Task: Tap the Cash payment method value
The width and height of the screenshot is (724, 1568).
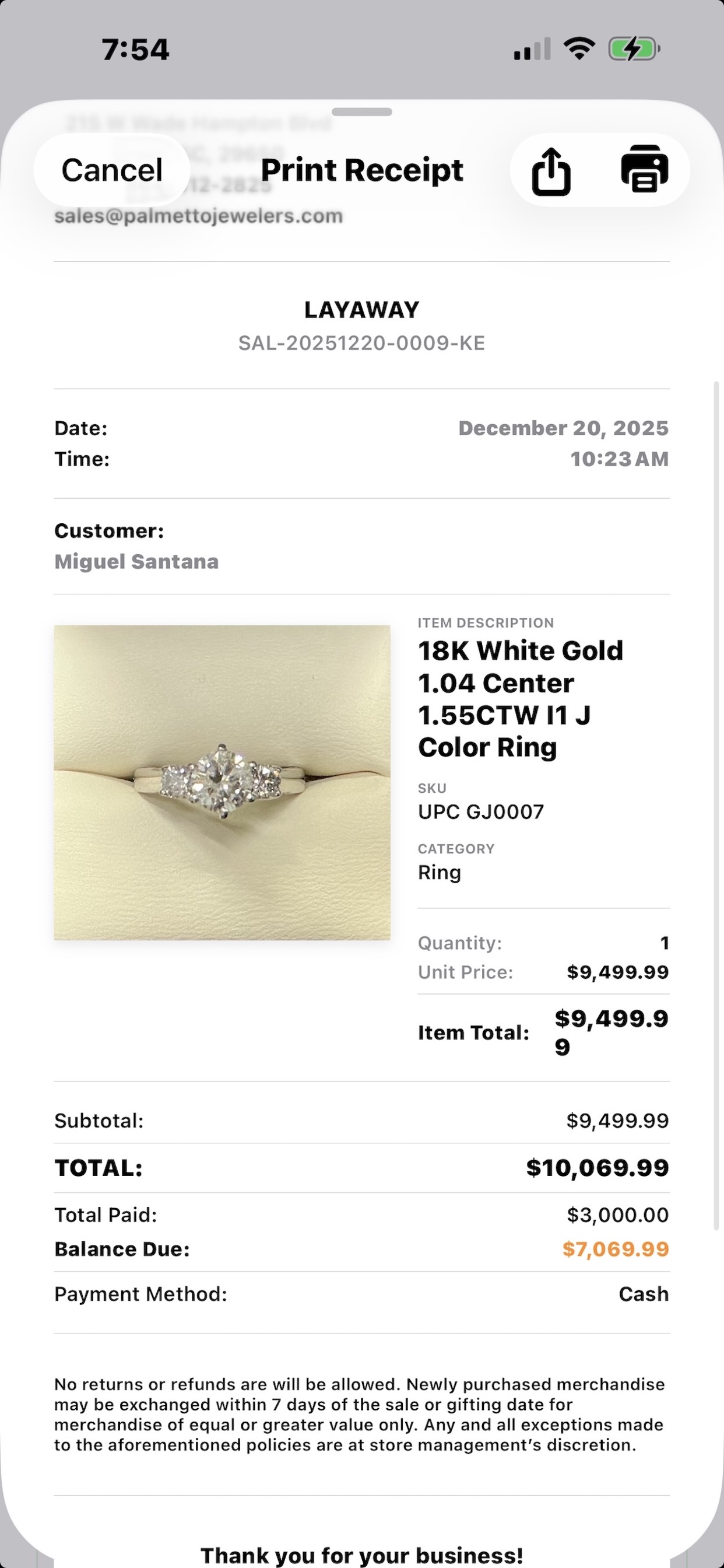Action: coord(643,1294)
